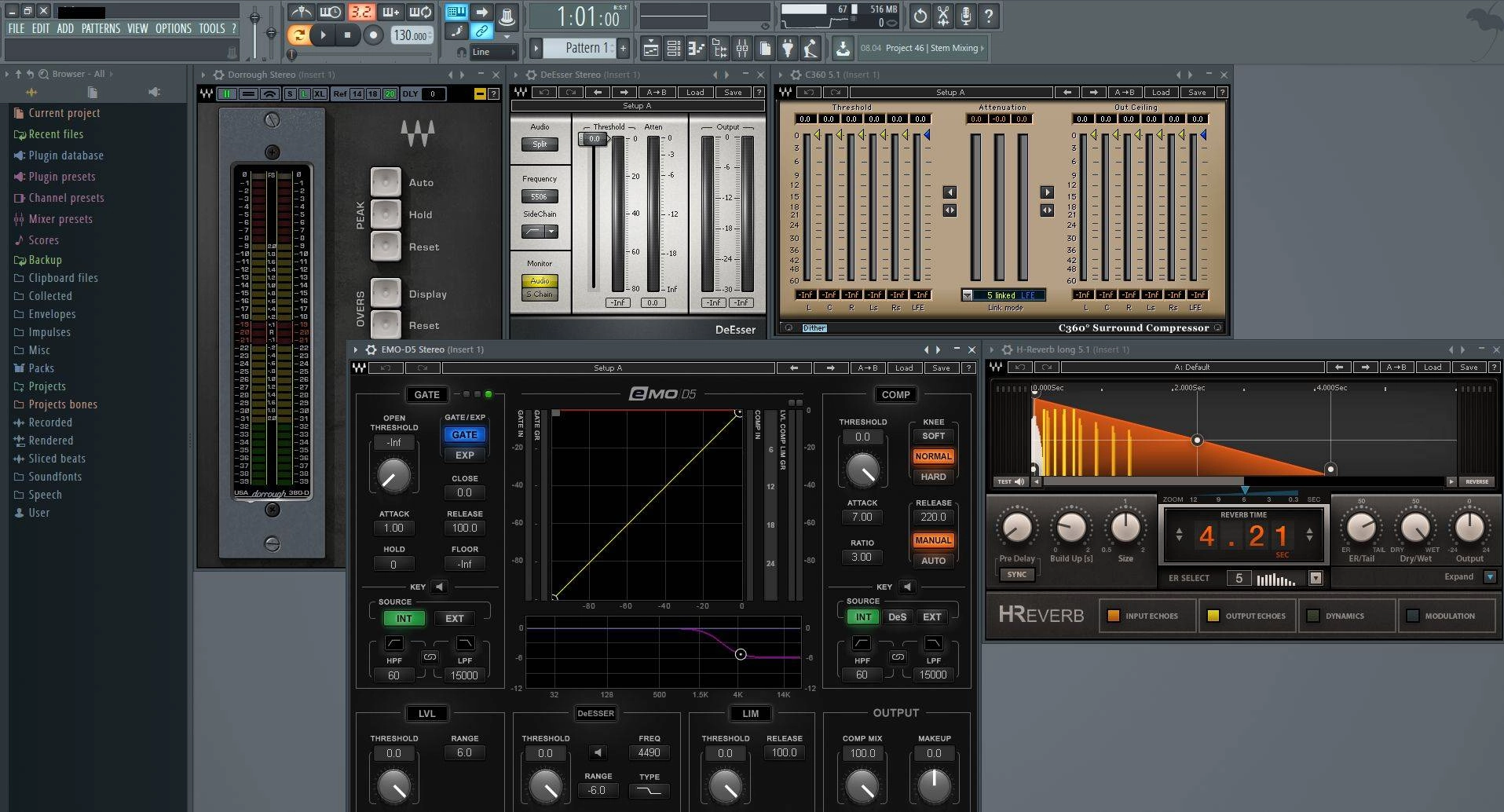Select Current project in browser

click(64, 113)
